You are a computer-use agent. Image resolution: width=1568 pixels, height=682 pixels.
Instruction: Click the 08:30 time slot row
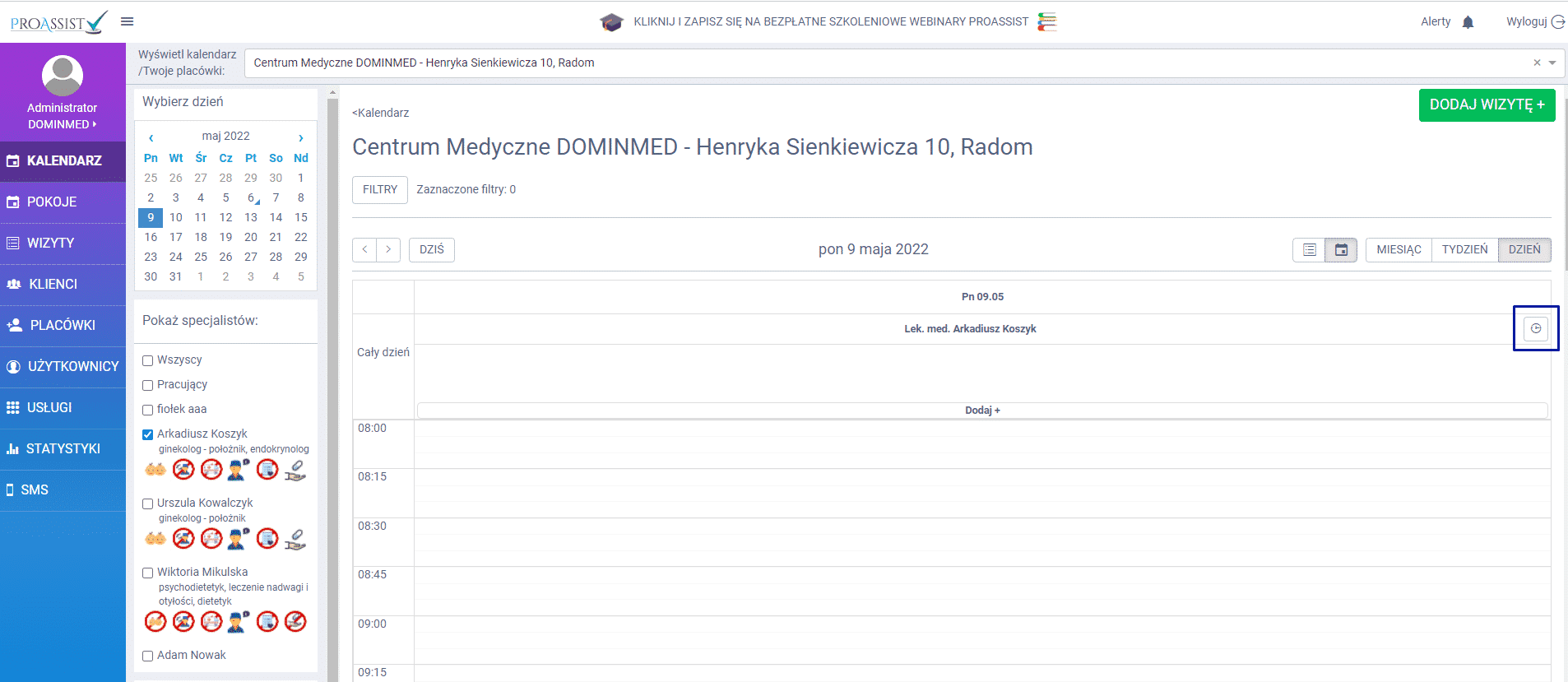click(x=982, y=542)
